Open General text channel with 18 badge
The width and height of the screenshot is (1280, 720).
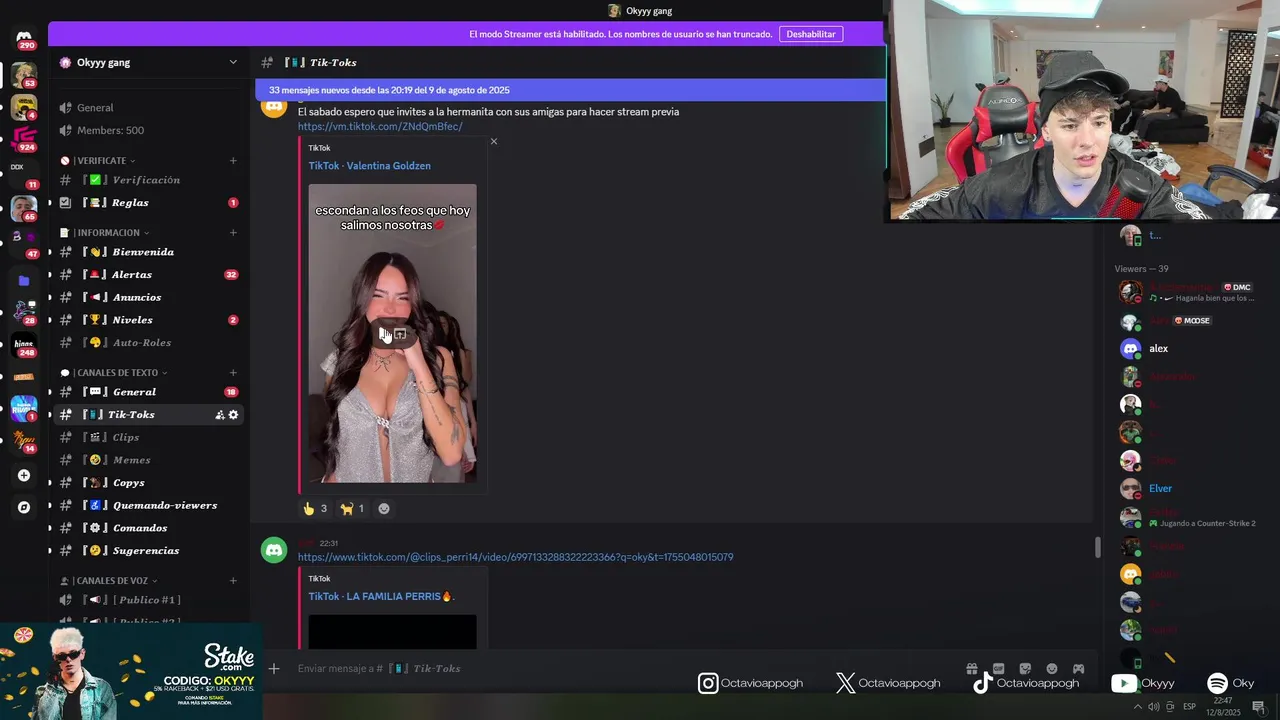click(148, 392)
